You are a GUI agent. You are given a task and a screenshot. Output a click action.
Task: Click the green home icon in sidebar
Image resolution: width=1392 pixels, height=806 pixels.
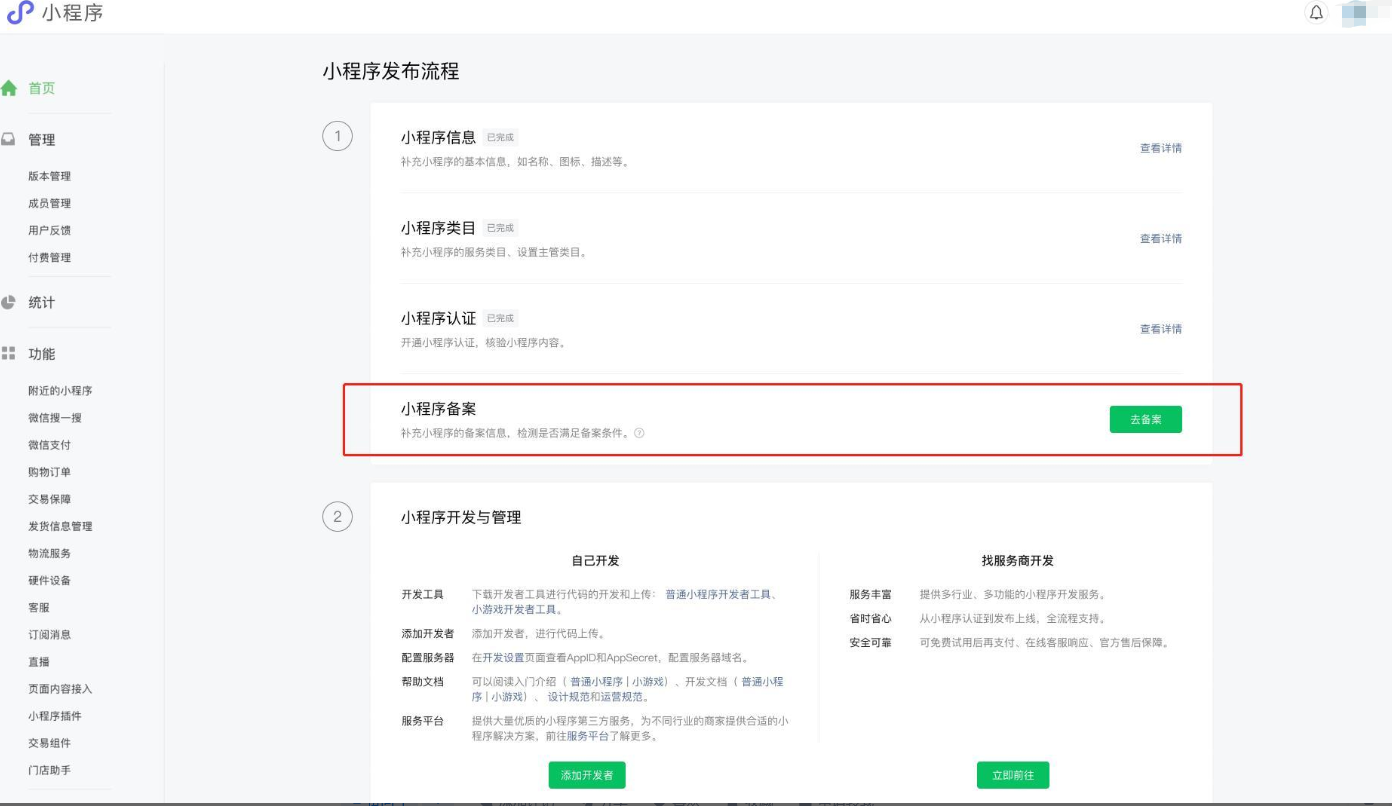[x=9, y=88]
